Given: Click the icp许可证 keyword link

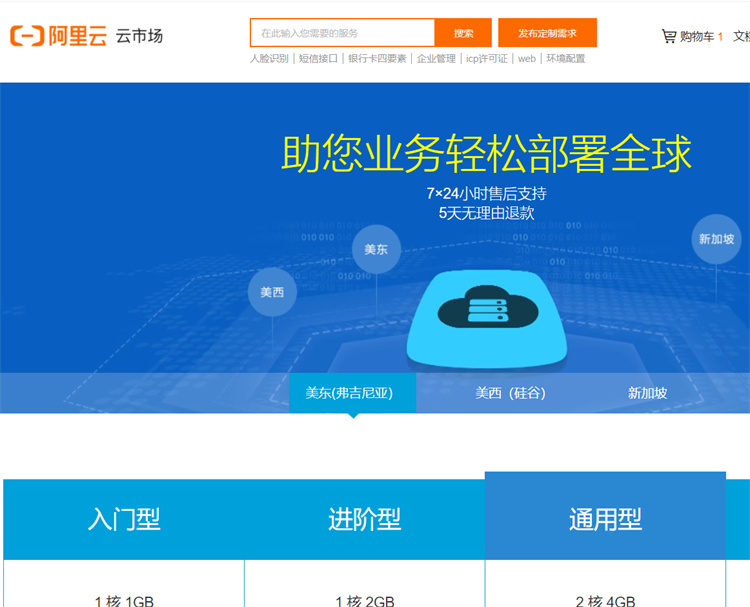Looking at the screenshot, I should 486,59.
